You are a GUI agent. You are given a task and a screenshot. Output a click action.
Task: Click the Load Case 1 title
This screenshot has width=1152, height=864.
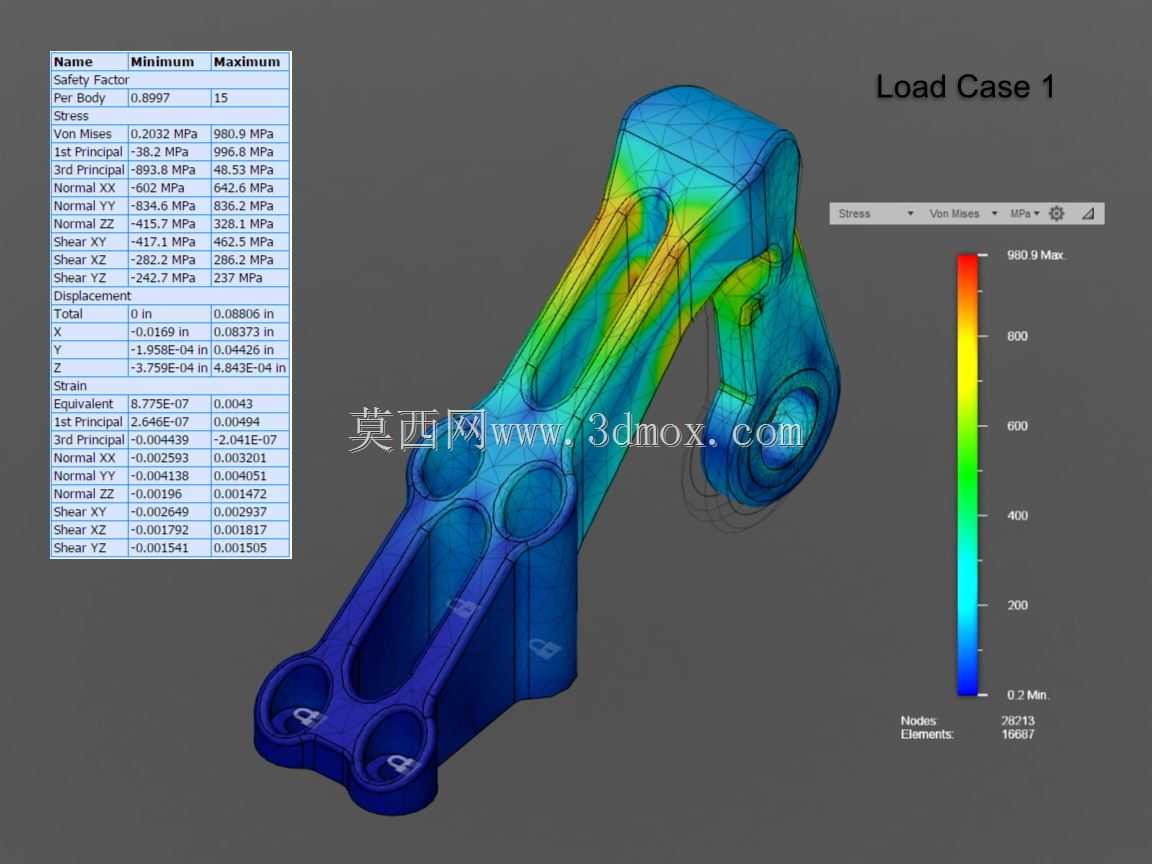pyautogui.click(x=965, y=87)
